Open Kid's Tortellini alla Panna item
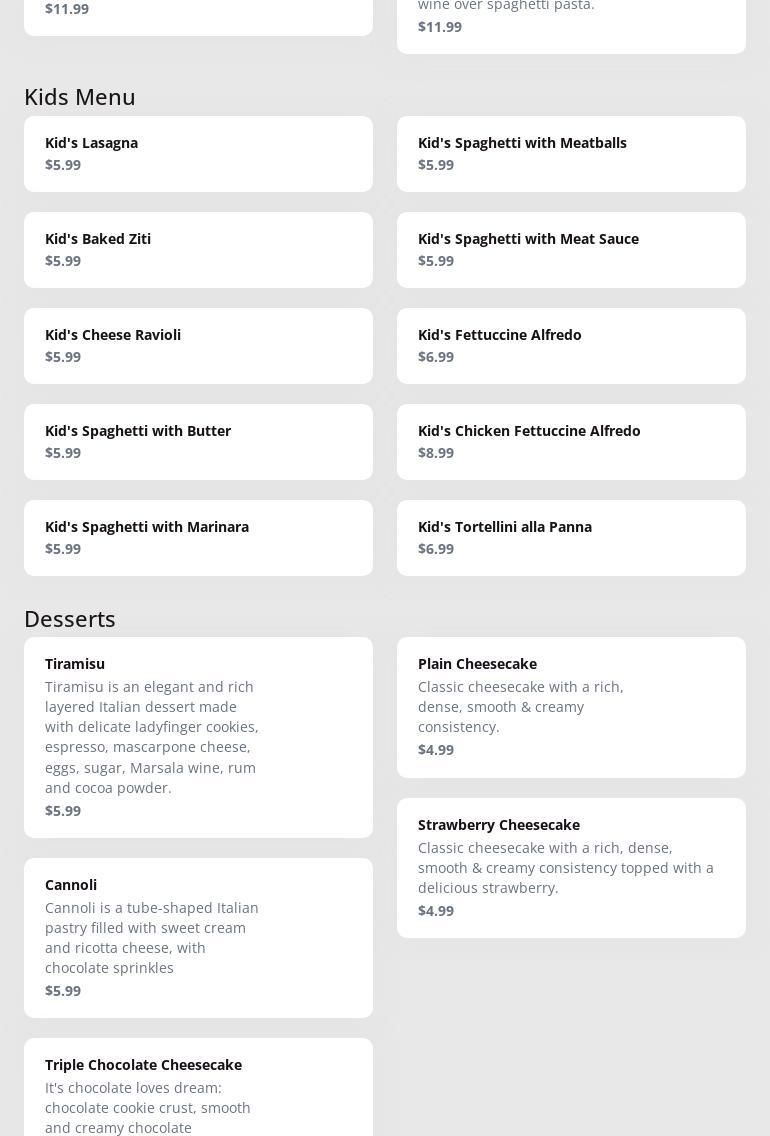Viewport: 770px width, 1136px height. click(571, 537)
